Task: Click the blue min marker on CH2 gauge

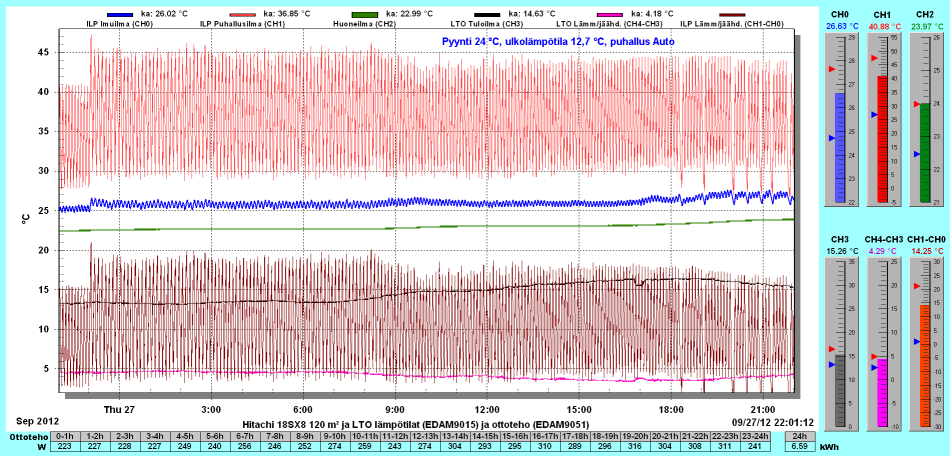Action: (914, 154)
